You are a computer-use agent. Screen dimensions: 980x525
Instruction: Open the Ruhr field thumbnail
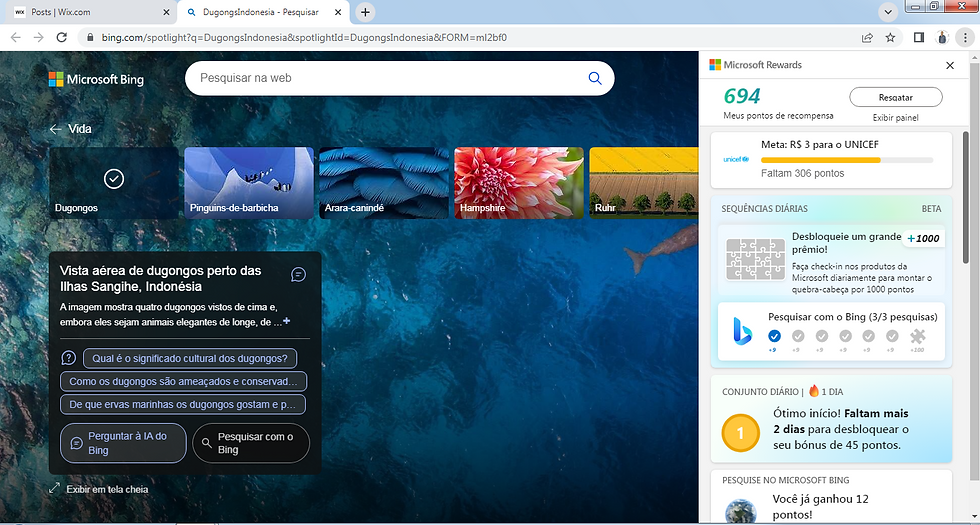[644, 183]
